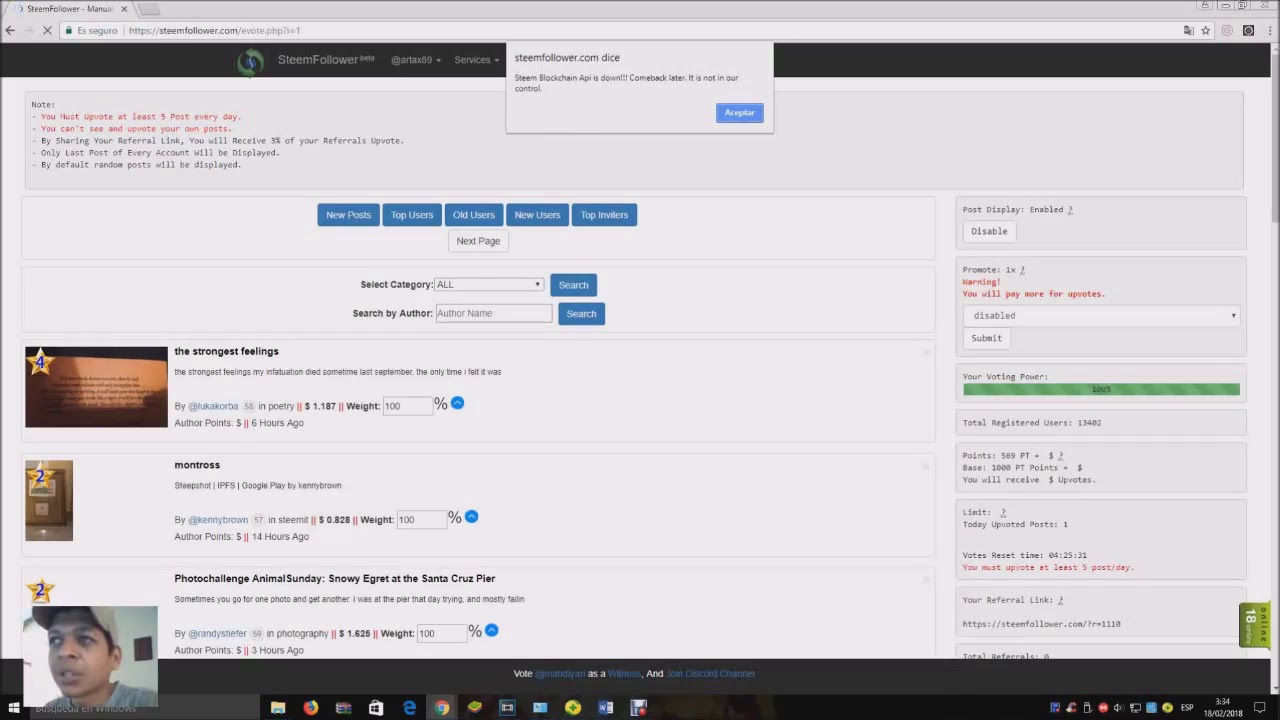Click the dark square extension icon
Image resolution: width=1280 pixels, height=720 pixels.
(x=1248, y=31)
